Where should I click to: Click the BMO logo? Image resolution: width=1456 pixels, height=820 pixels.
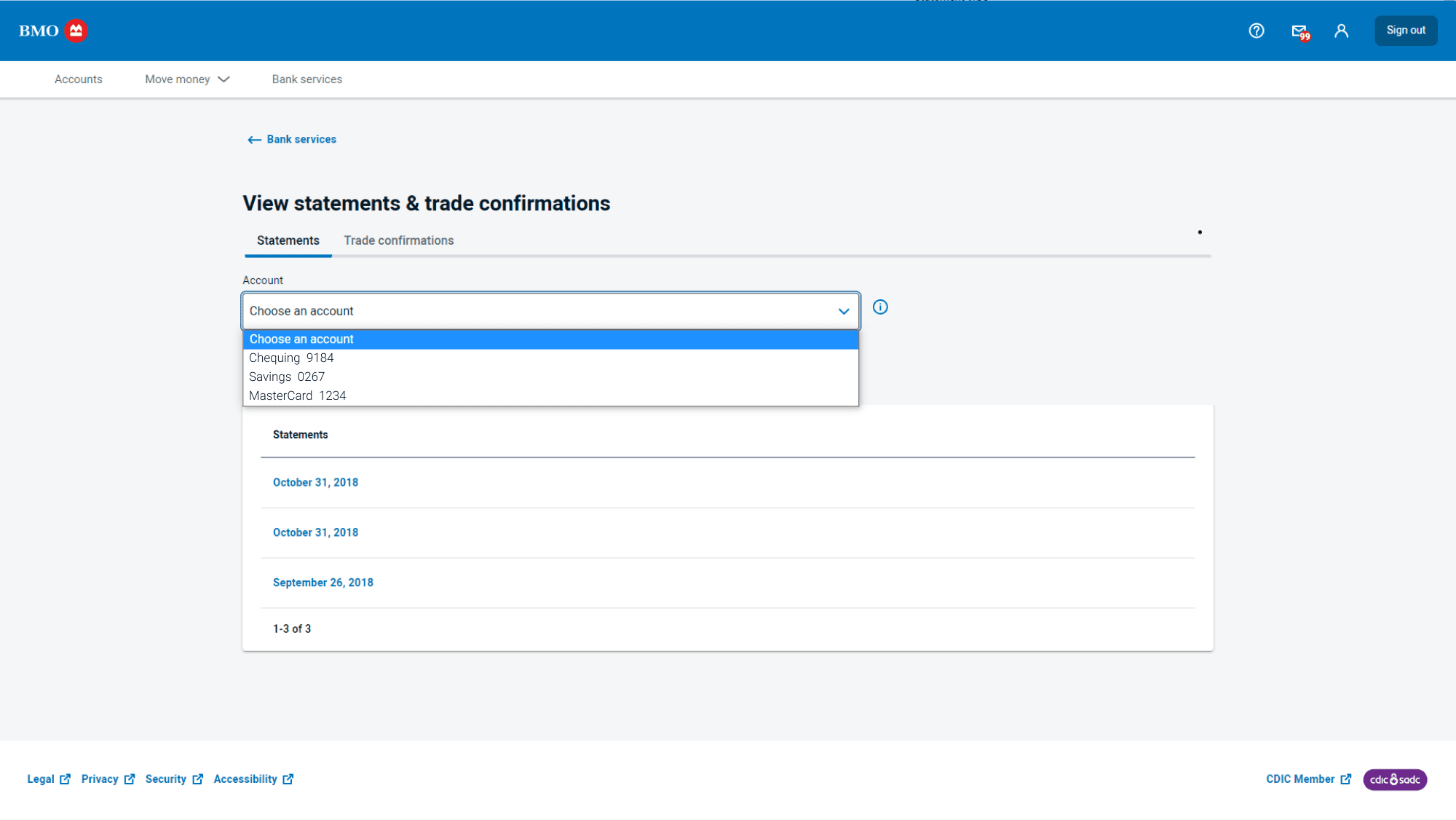[53, 31]
